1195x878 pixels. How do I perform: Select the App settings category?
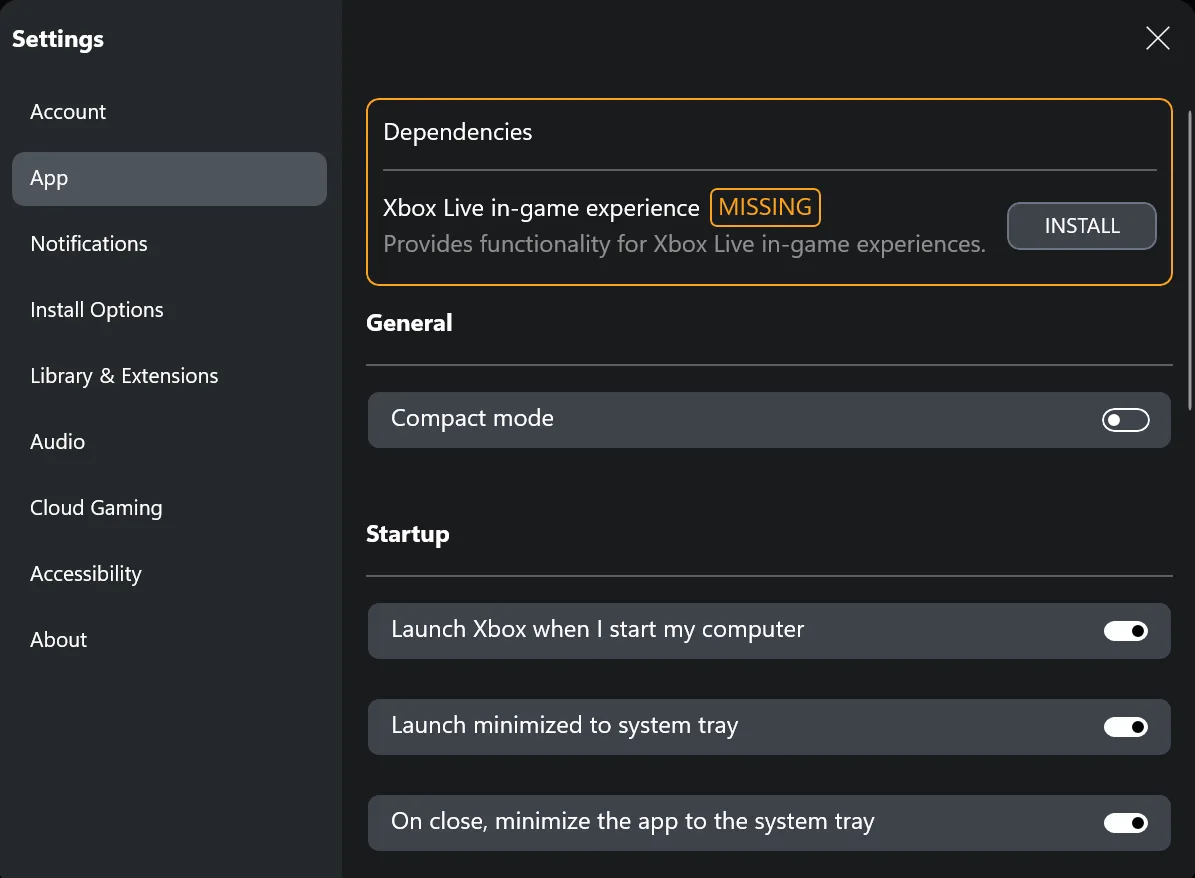tap(168, 179)
